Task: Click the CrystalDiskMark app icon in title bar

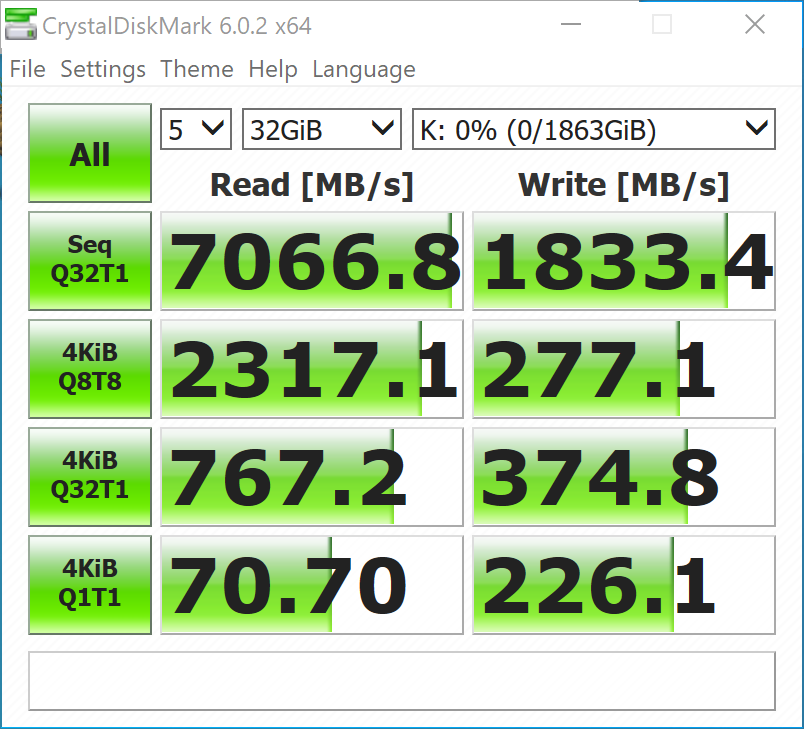Action: coord(21,24)
